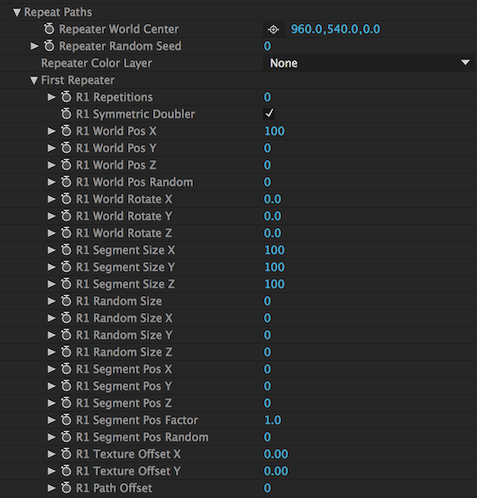The height and width of the screenshot is (498, 477).
Task: Click the R1 Segment Pos Factor value 1.0
Action: point(273,420)
